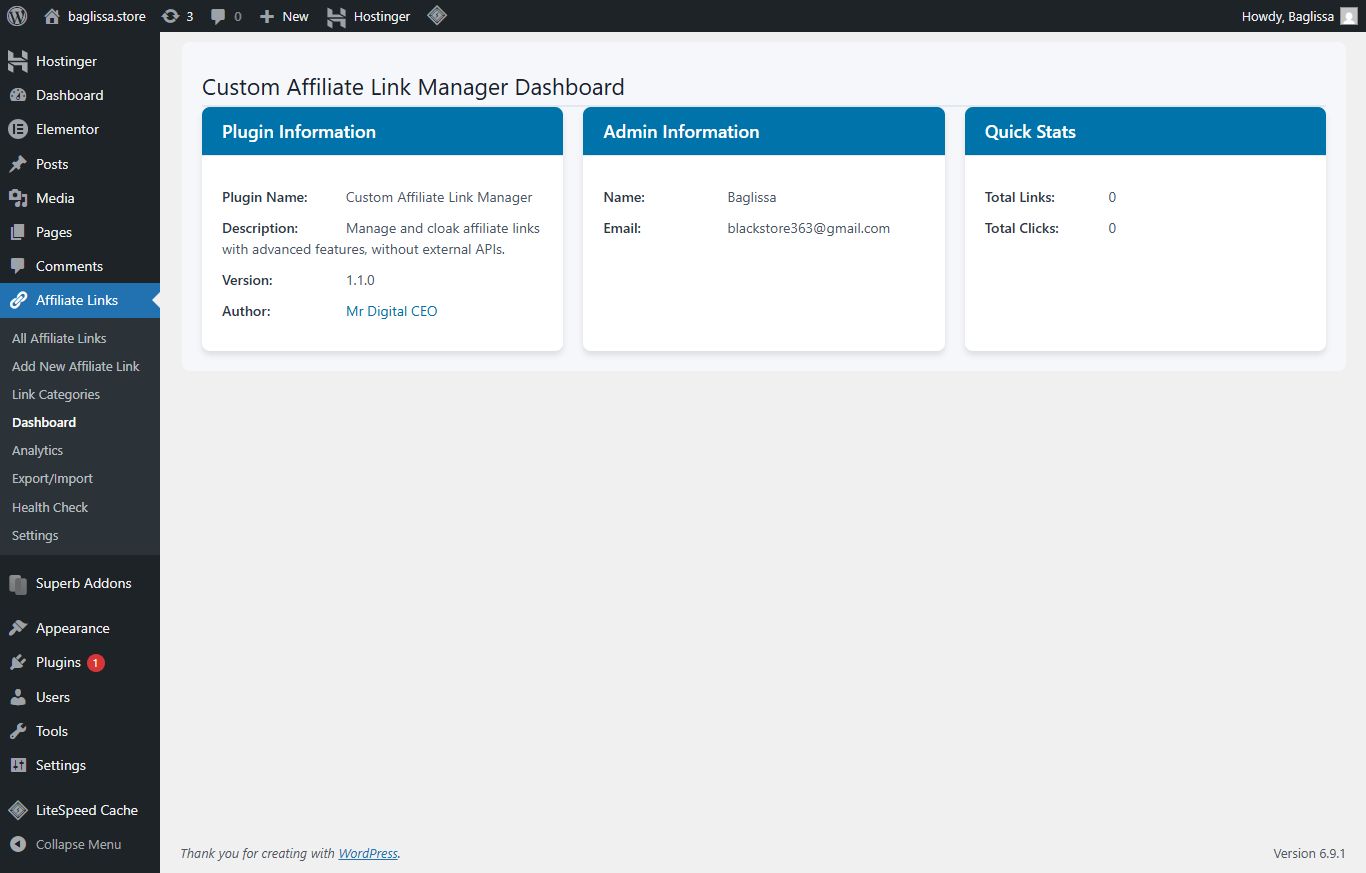
Task: Follow the WordPress footer link
Action: coord(368,853)
